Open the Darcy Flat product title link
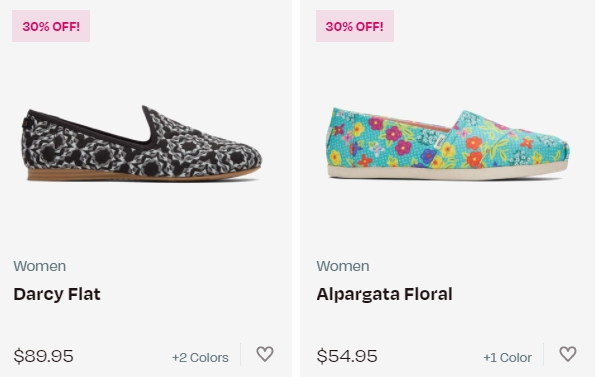The width and height of the screenshot is (605, 377). [x=57, y=294]
